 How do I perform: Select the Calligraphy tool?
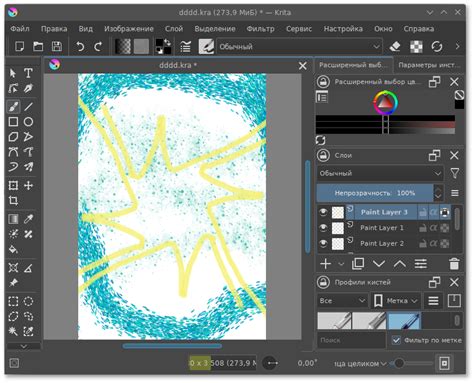pyautogui.click(x=28, y=88)
